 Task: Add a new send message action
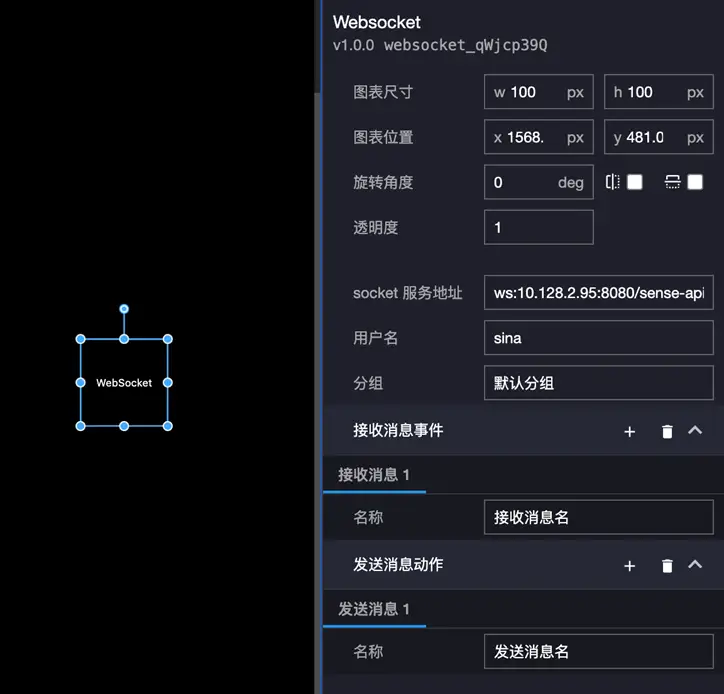tap(629, 565)
